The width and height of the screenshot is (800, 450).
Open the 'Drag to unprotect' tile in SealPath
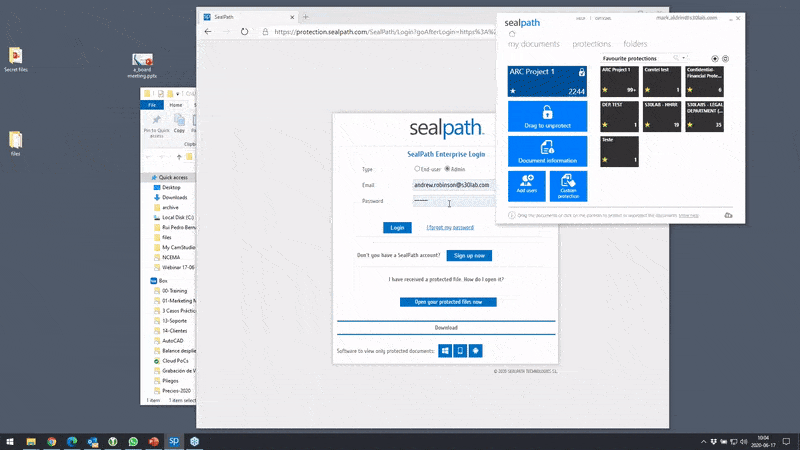click(x=547, y=116)
